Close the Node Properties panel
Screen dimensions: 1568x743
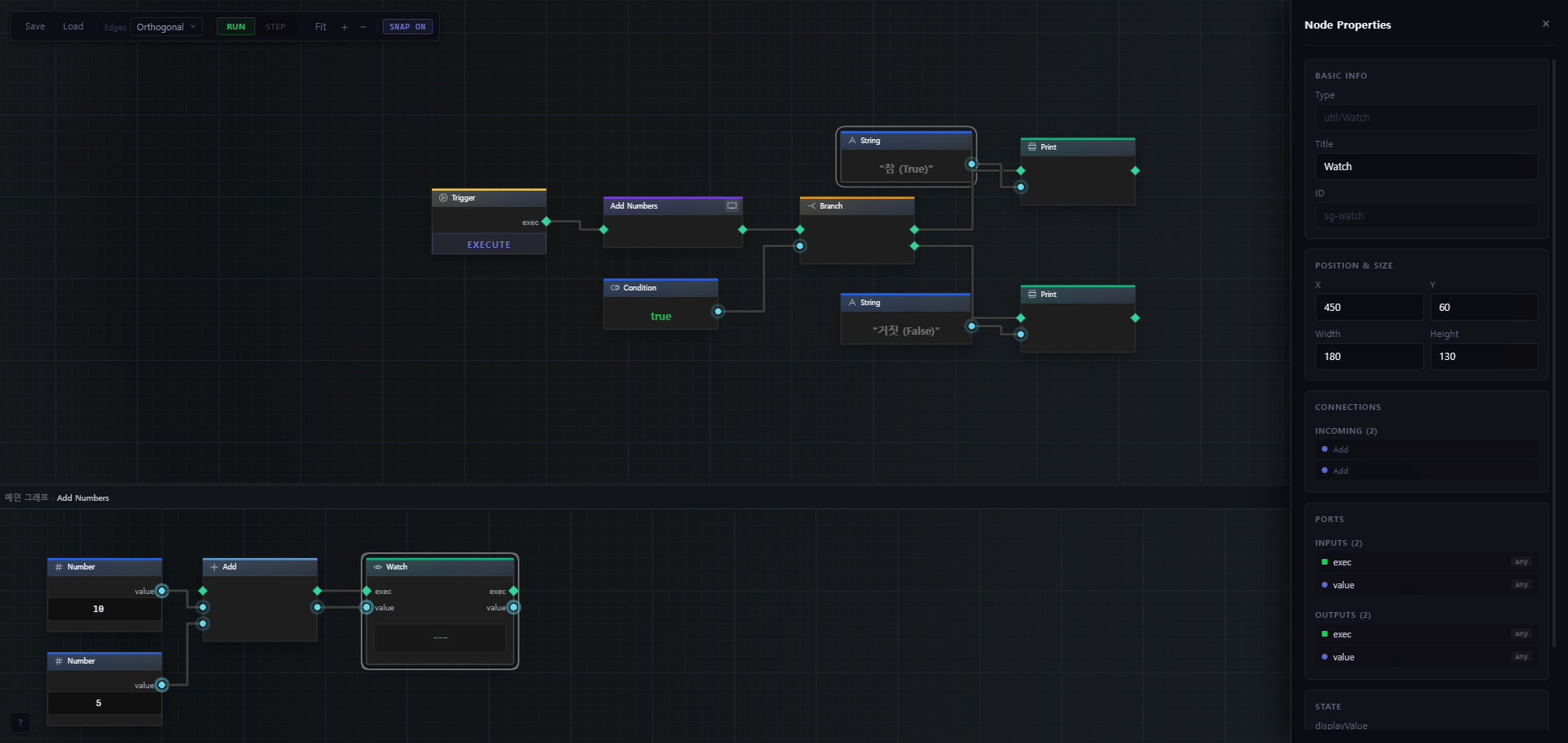1546,24
